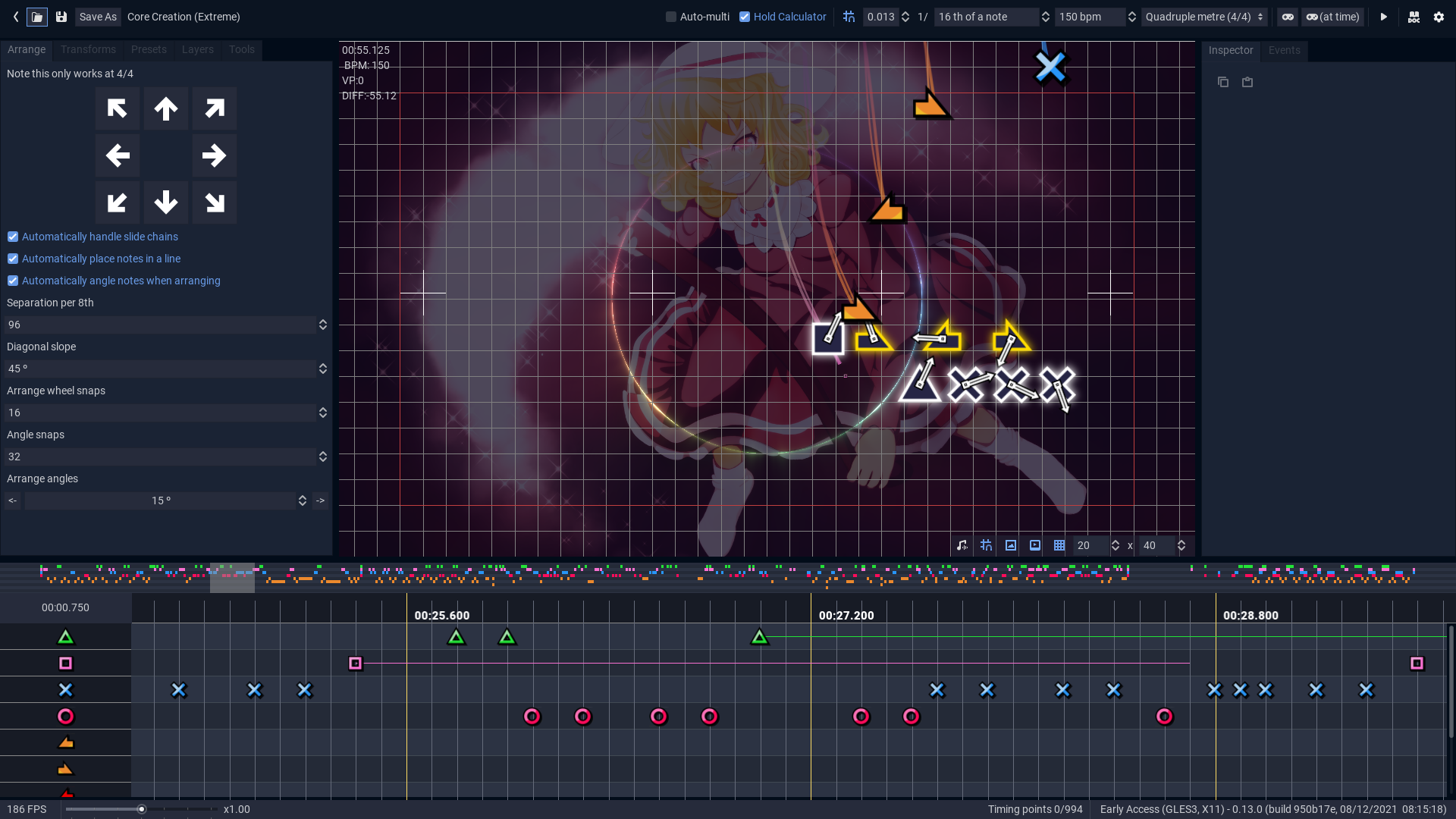Click the 150 bpm field
The height and width of the screenshot is (819, 1456).
1090,17
